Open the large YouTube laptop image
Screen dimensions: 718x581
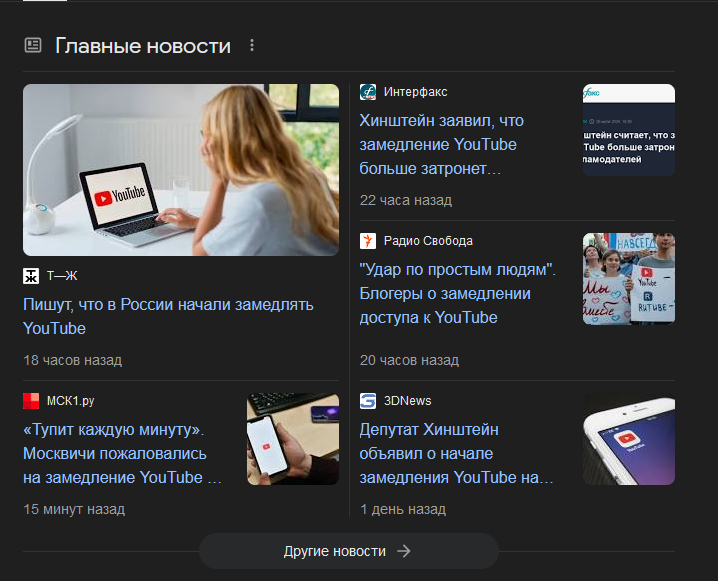click(181, 169)
